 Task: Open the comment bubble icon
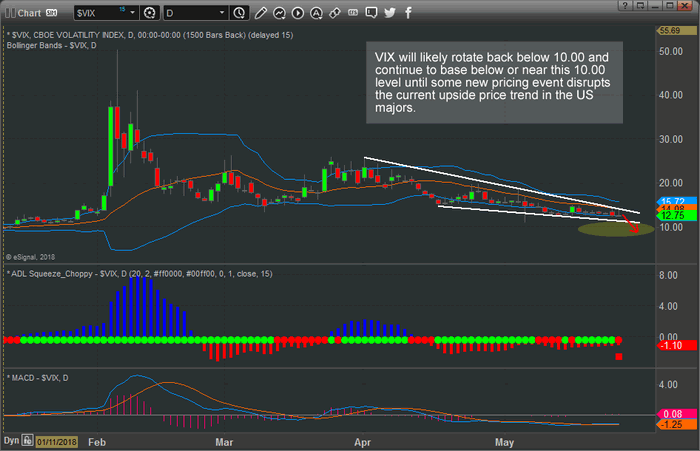(x=371, y=13)
